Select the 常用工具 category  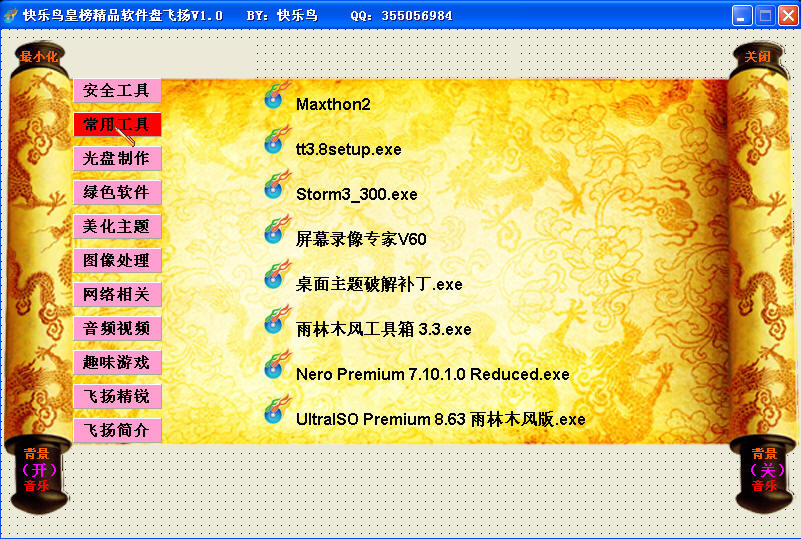(x=117, y=125)
